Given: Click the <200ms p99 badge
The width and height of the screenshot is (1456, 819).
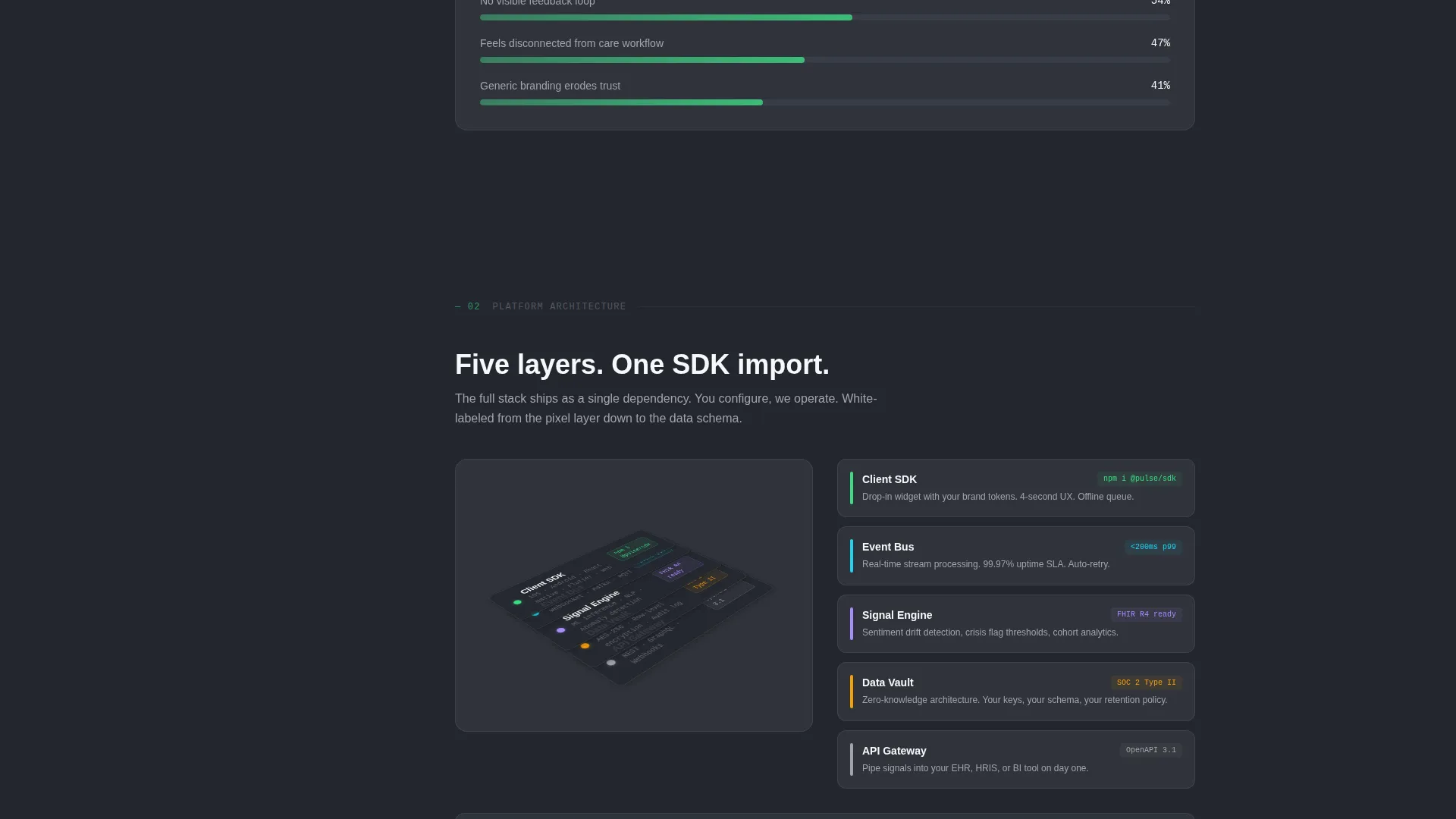Looking at the screenshot, I should click(x=1153, y=547).
